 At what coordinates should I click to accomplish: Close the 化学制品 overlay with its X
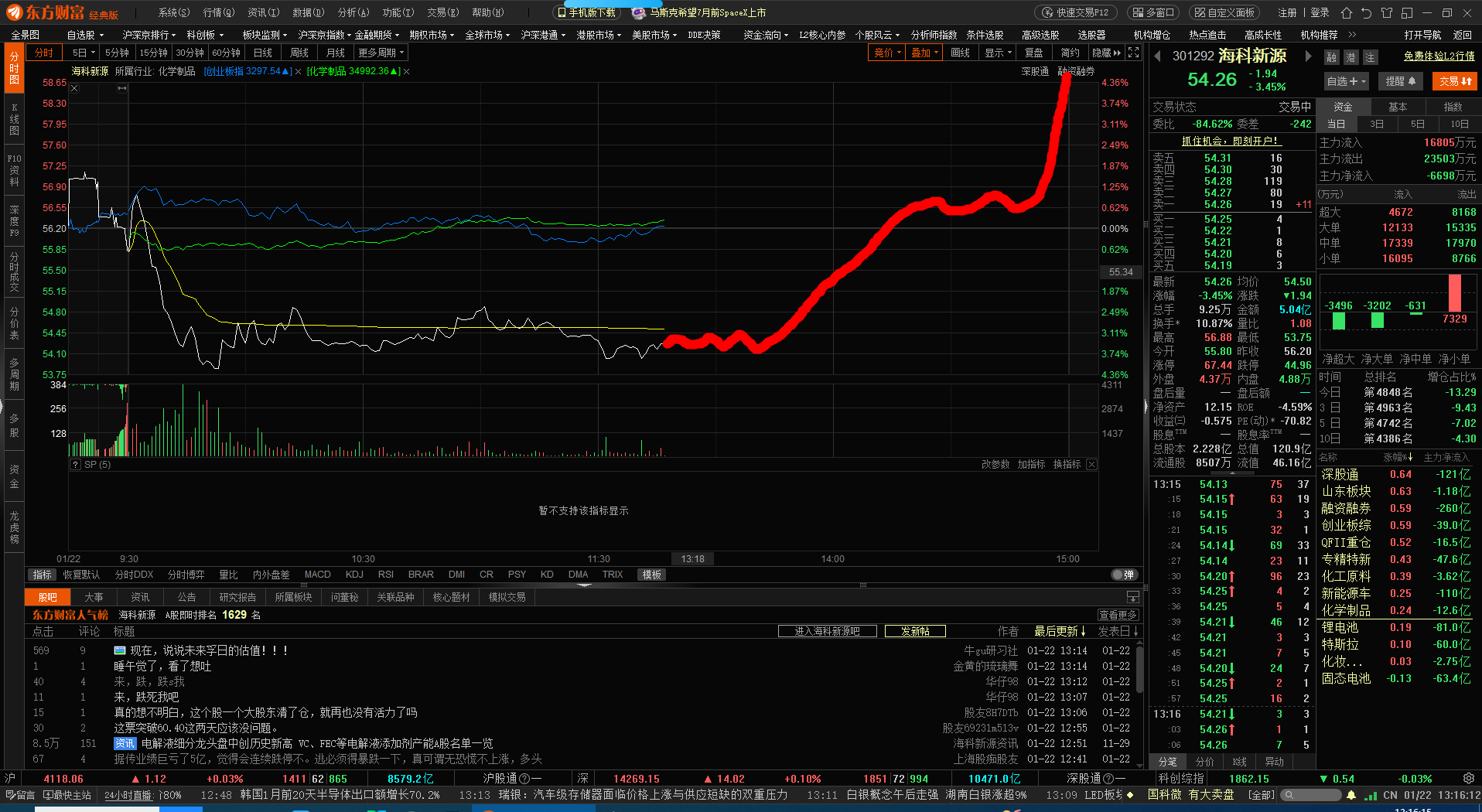pos(407,71)
